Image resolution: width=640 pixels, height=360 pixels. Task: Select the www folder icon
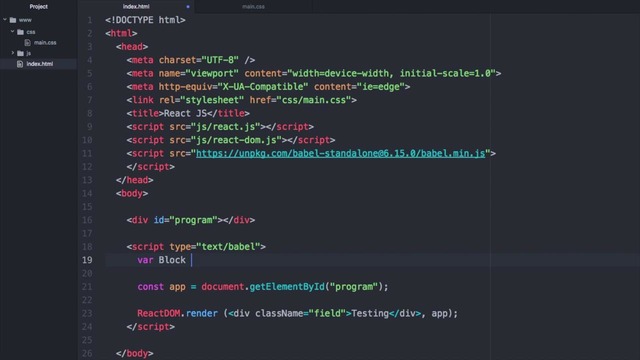(13, 20)
